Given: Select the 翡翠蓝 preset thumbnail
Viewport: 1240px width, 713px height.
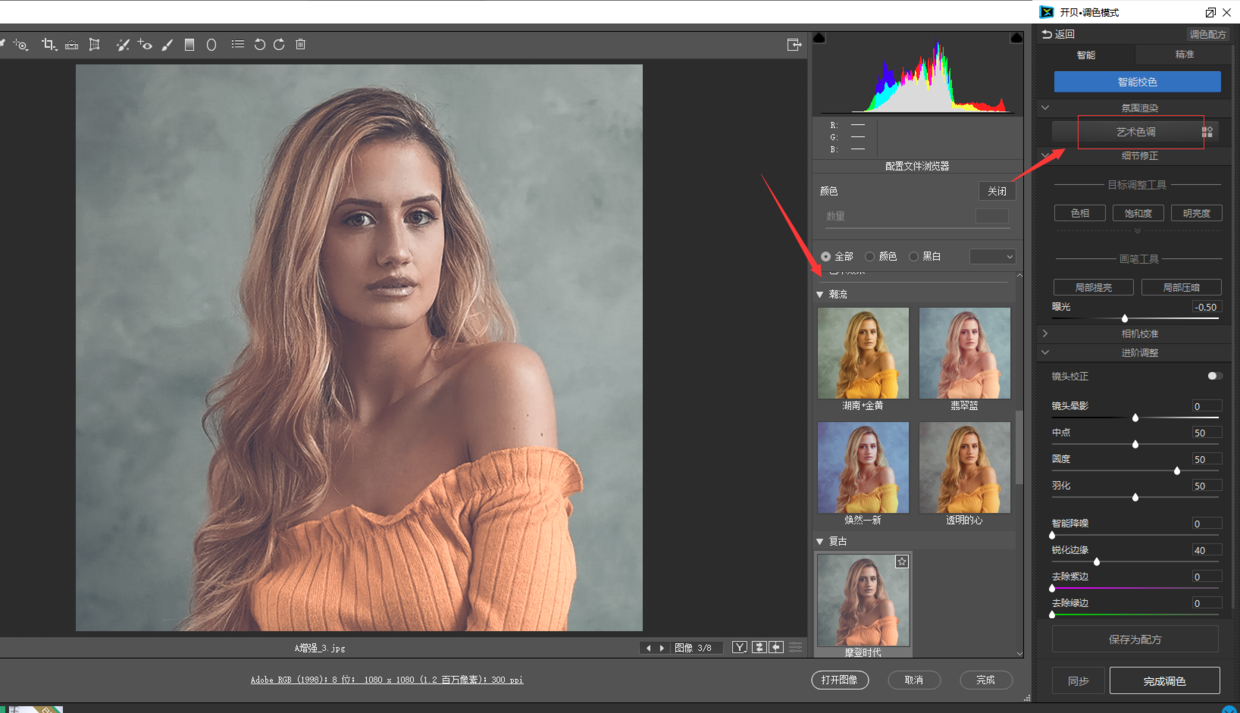Looking at the screenshot, I should coord(964,353).
